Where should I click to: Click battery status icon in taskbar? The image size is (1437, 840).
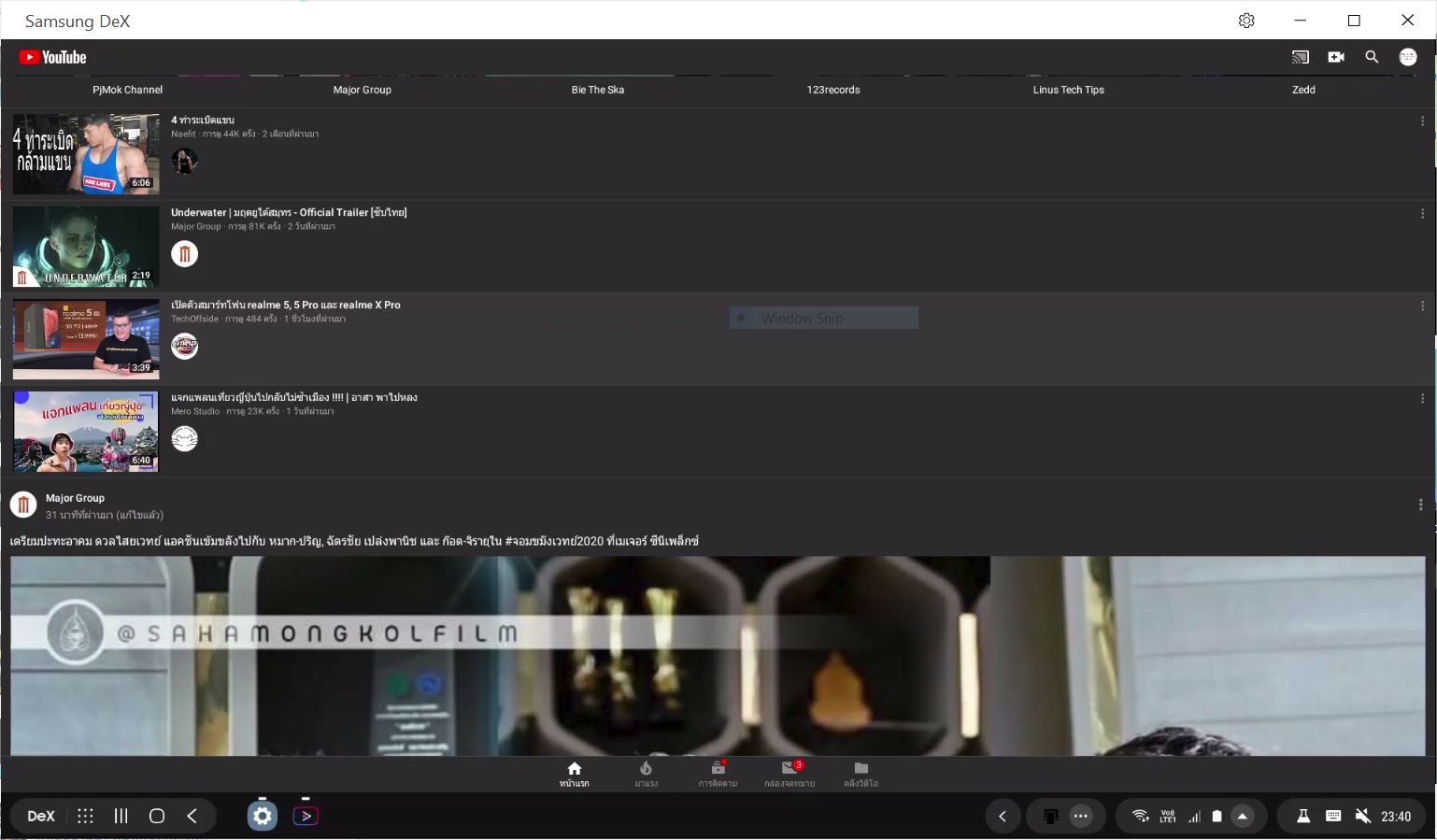[x=1216, y=817]
